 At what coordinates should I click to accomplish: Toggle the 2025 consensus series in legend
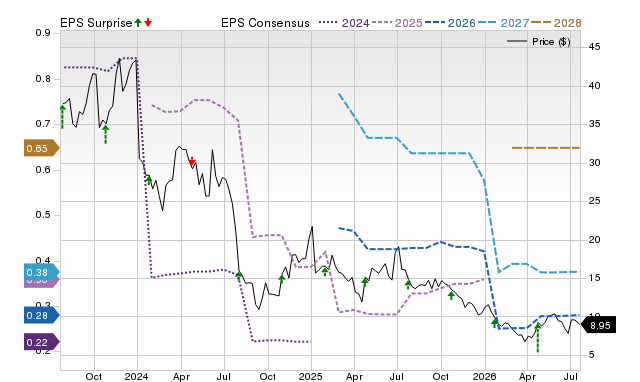[397, 23]
